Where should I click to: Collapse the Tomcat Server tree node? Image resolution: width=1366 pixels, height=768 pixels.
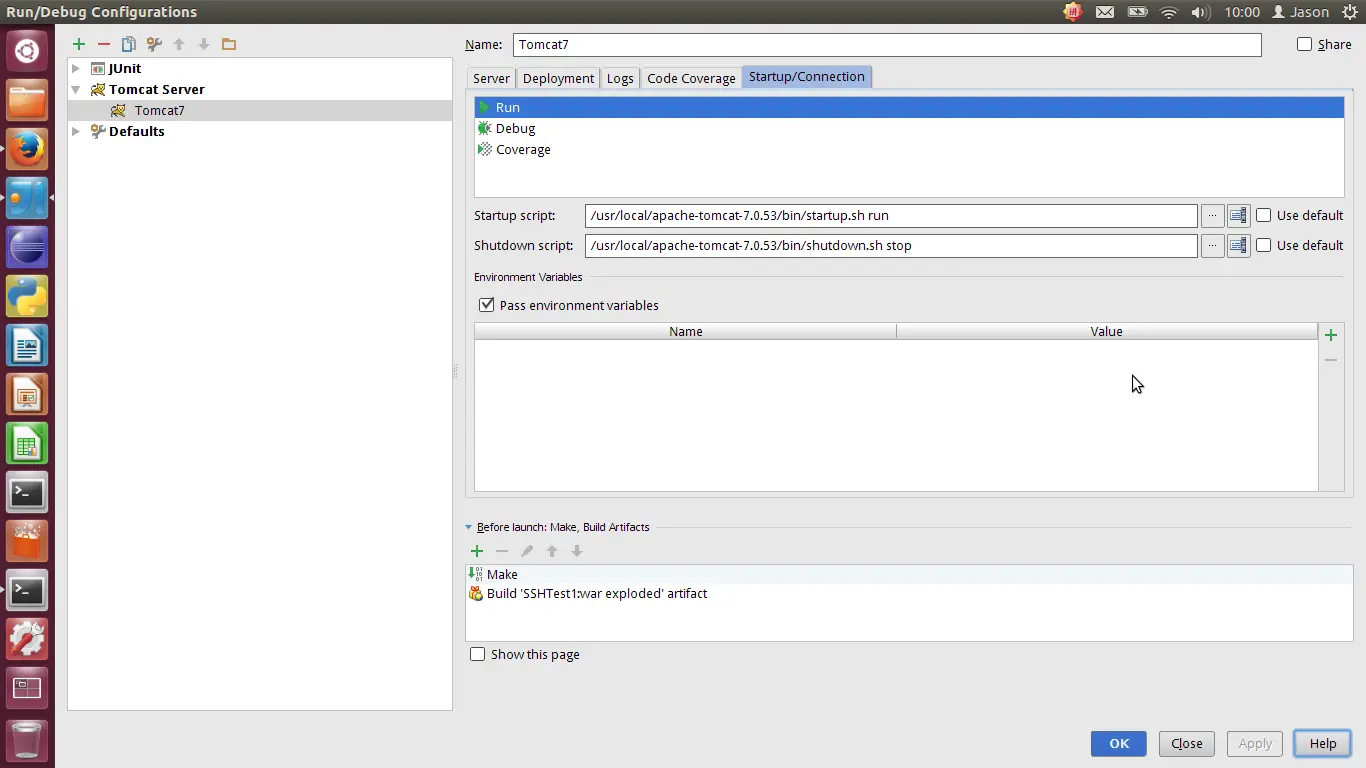click(76, 89)
